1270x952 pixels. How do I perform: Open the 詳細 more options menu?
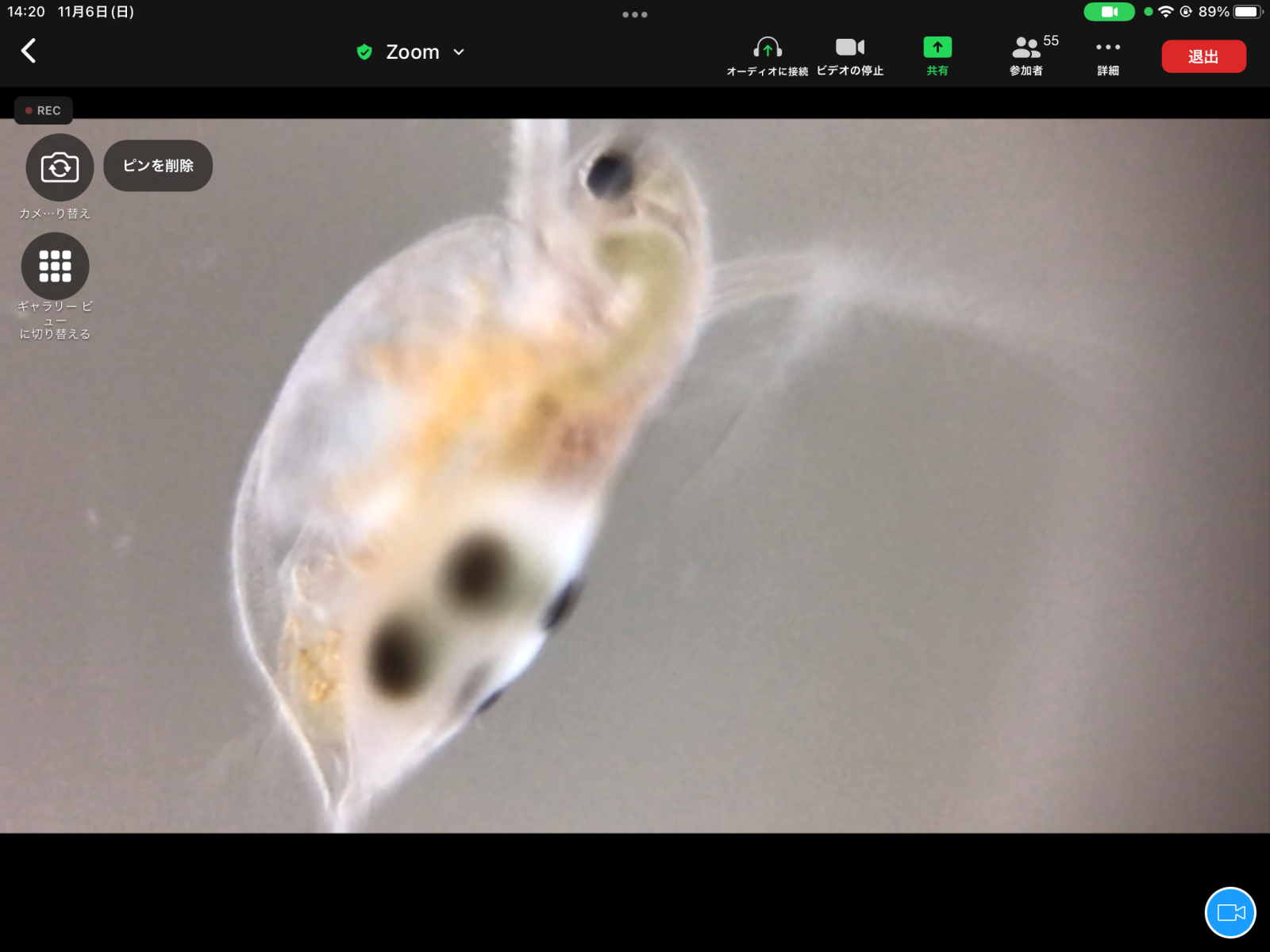(1107, 56)
